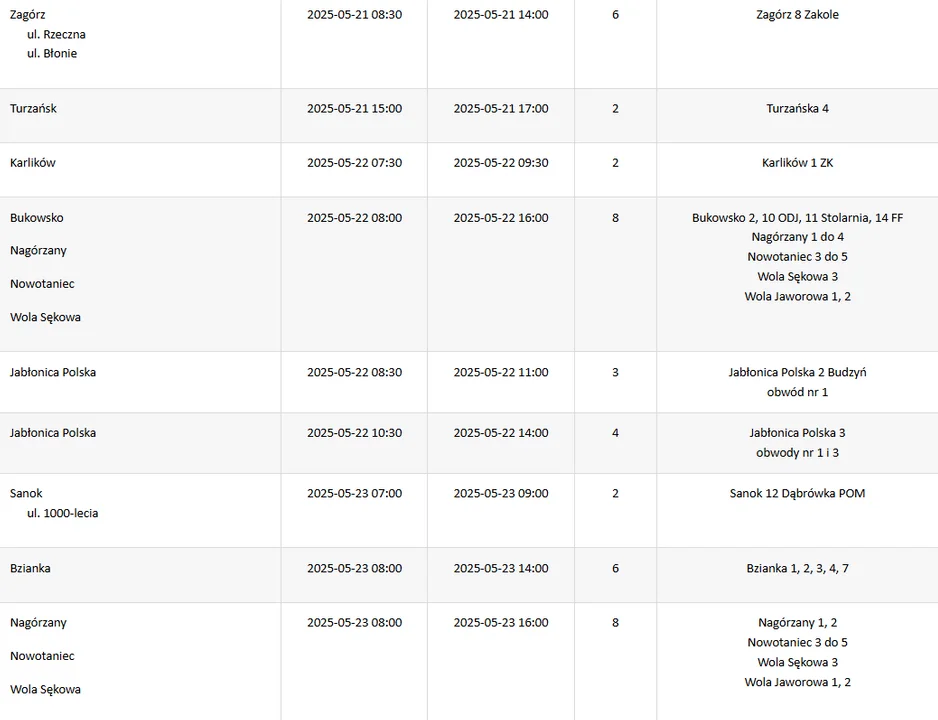Click station name Zagórz 8 Zakole
938x720 pixels.
(797, 14)
